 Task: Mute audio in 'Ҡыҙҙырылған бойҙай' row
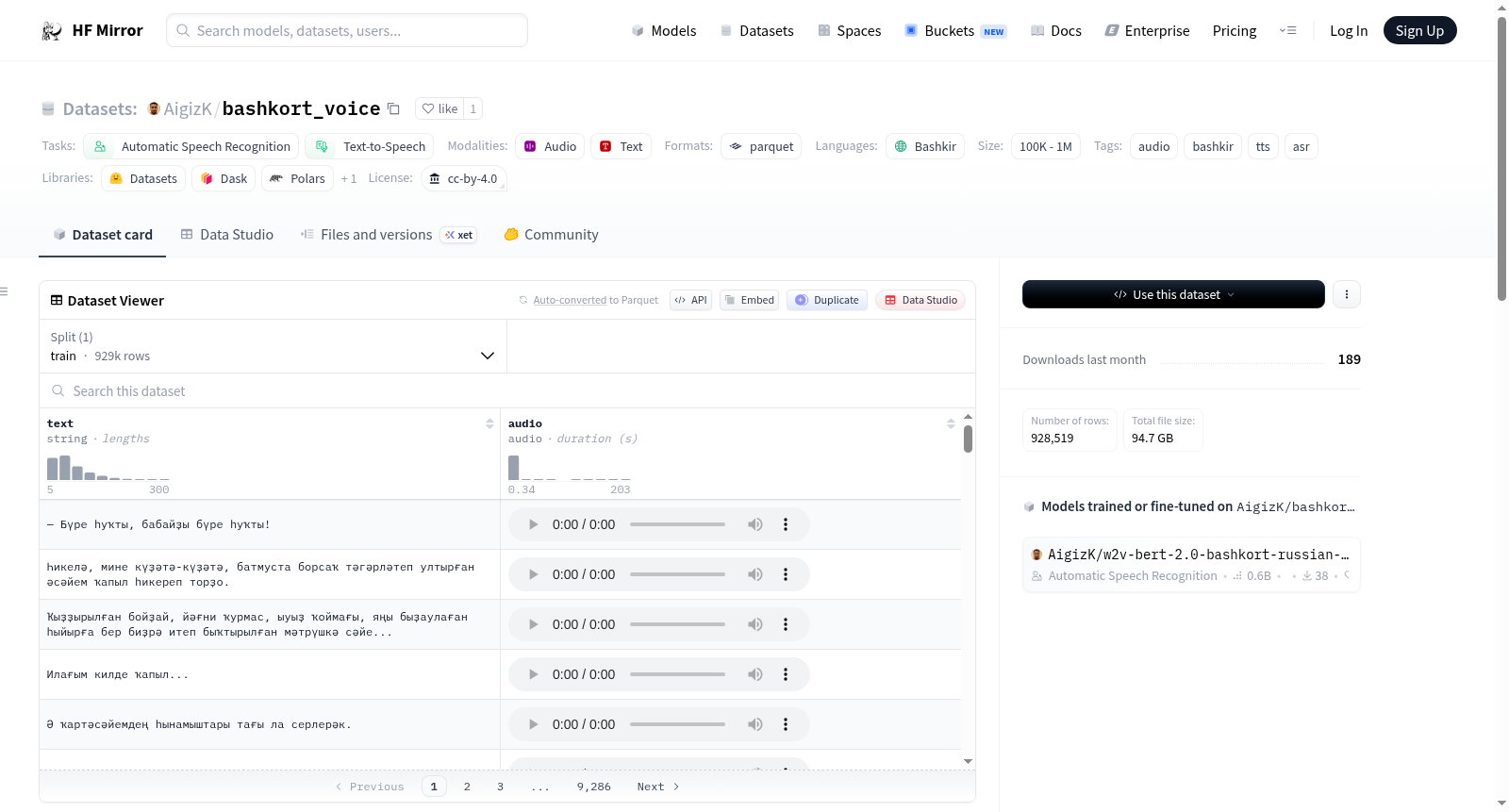(755, 624)
